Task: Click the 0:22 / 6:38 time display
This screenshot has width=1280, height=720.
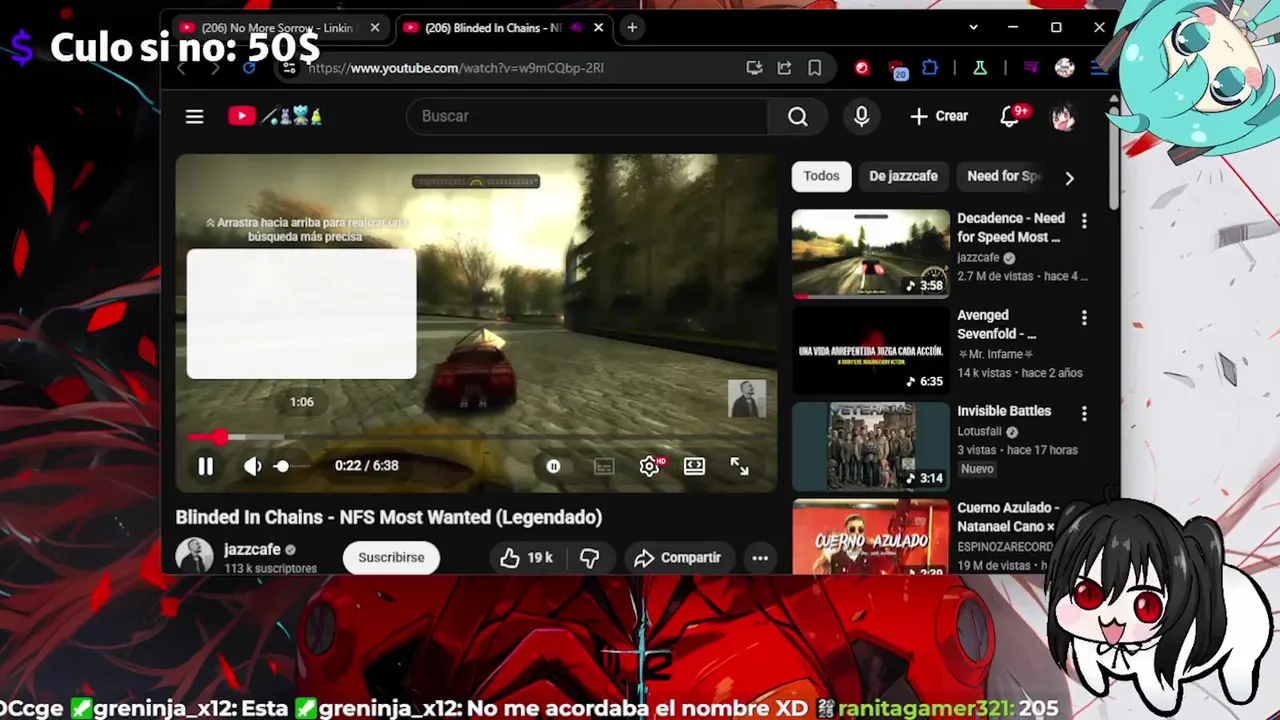Action: (x=366, y=466)
